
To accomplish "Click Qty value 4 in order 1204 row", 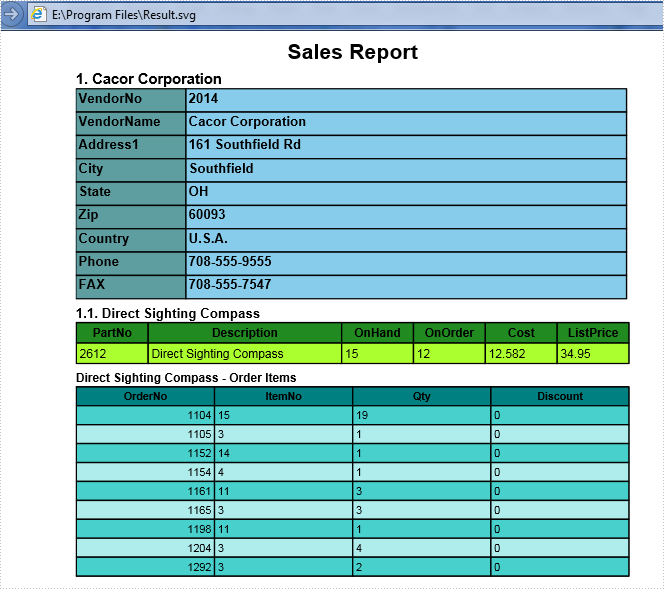I will 421,548.
